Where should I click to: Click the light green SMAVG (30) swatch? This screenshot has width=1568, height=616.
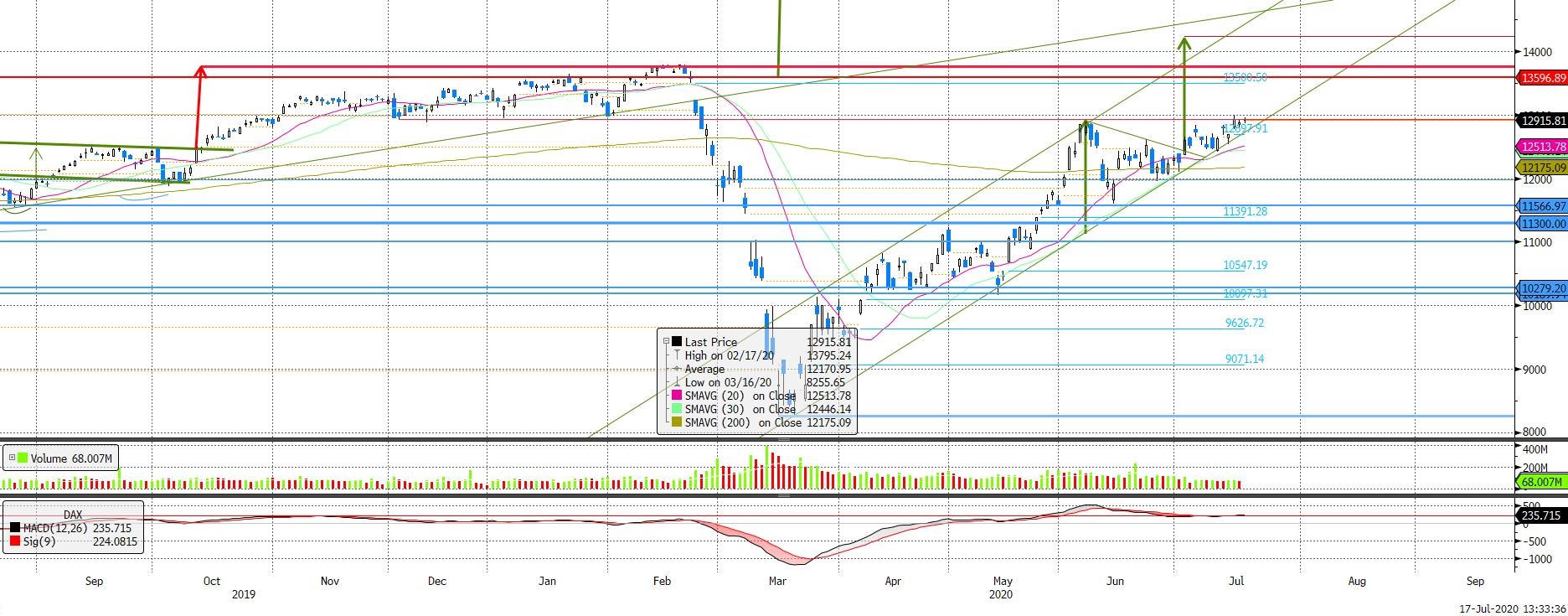pos(677,409)
